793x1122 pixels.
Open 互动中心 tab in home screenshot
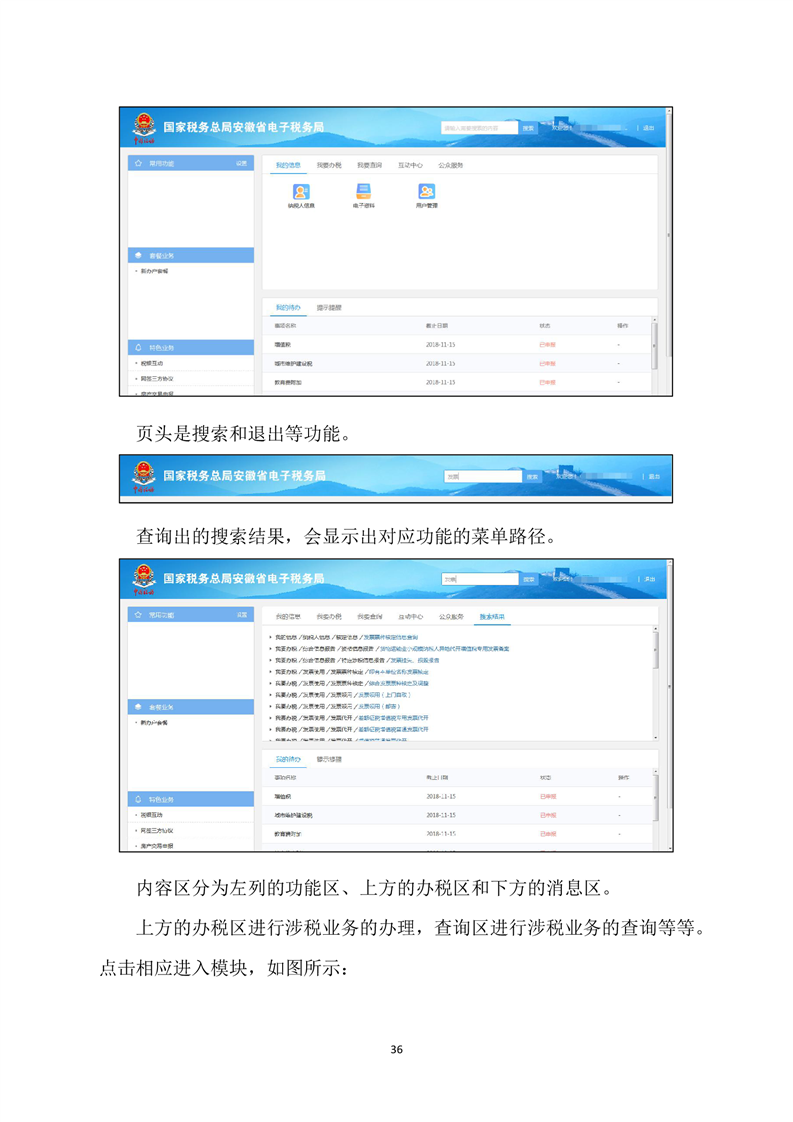point(410,165)
